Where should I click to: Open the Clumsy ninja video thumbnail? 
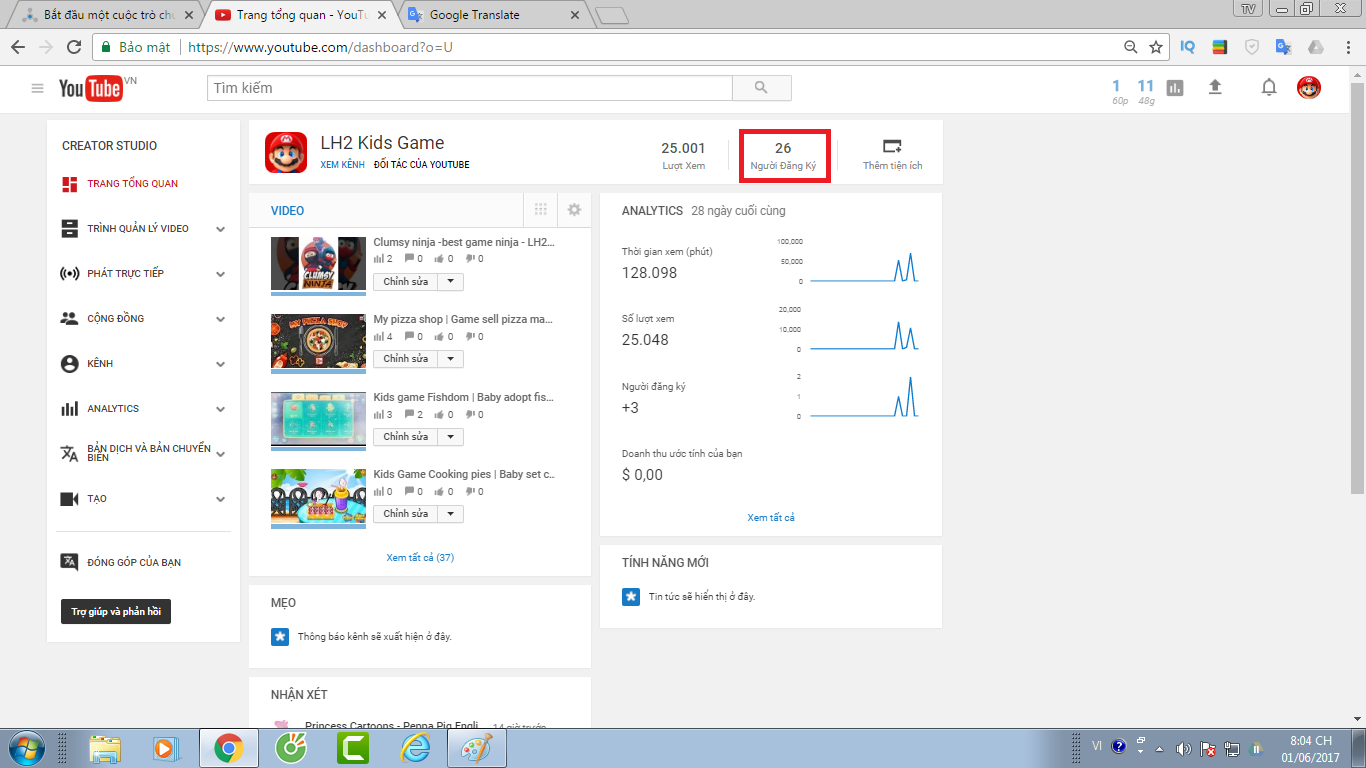click(318, 266)
